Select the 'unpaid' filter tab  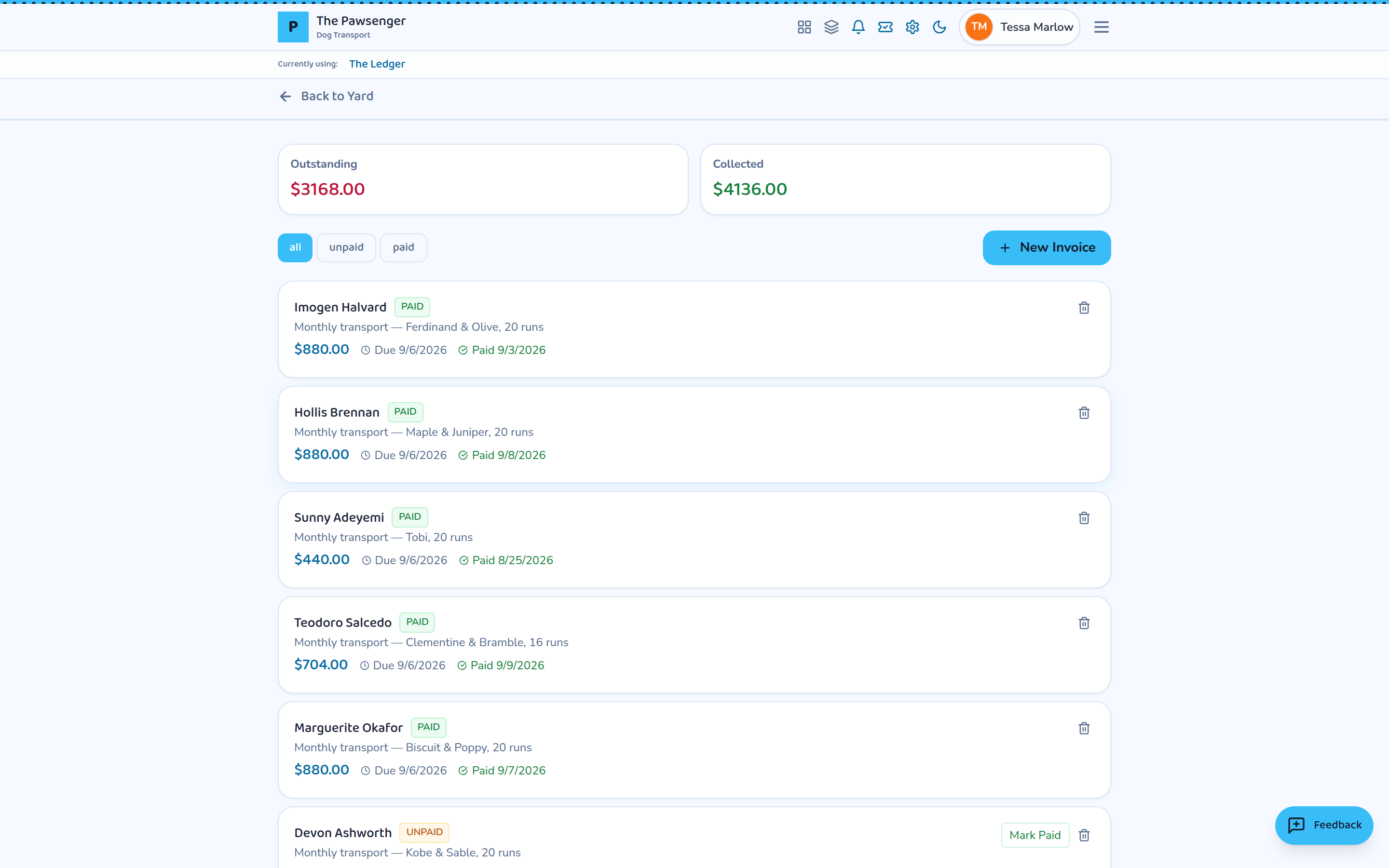[x=346, y=247]
